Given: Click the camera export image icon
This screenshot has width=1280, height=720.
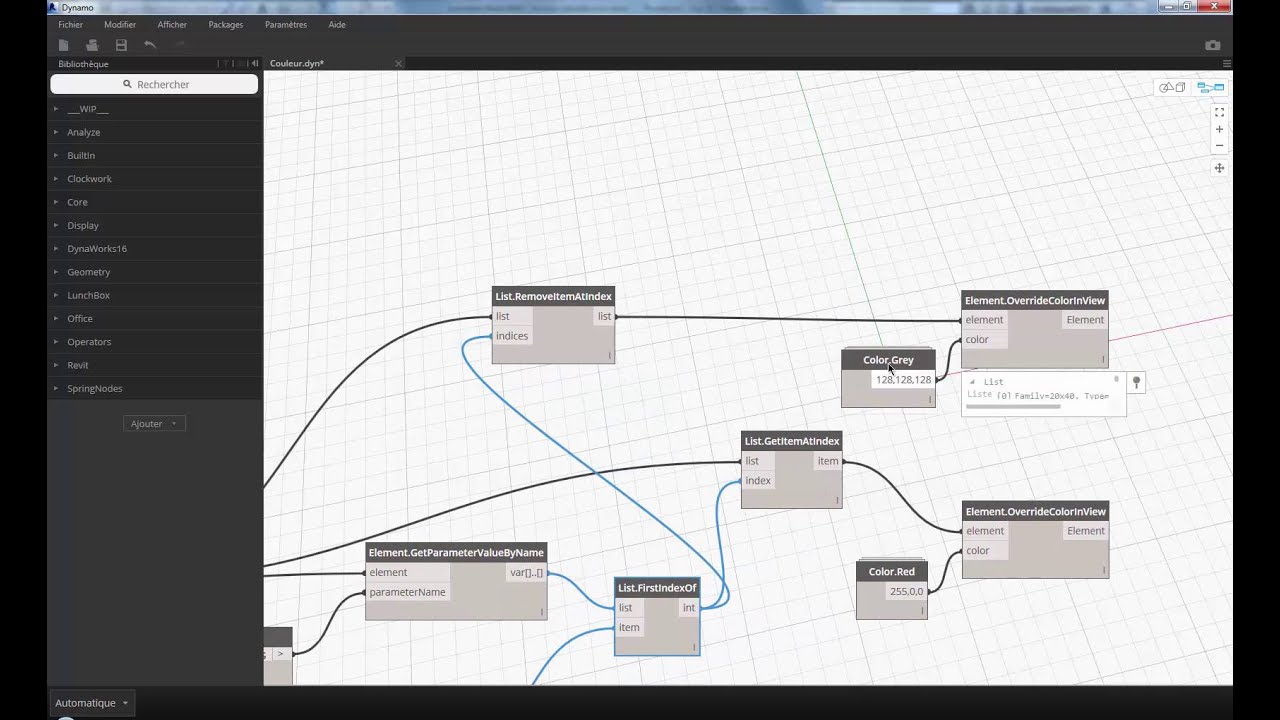Looking at the screenshot, I should (1213, 45).
